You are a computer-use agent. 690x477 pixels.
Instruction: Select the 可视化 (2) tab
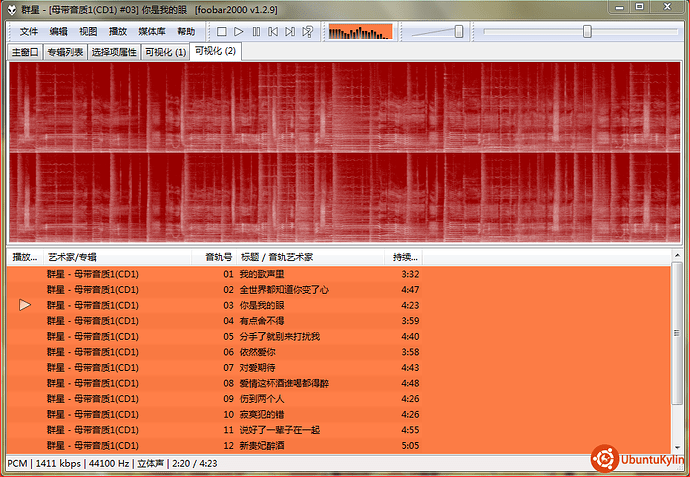click(x=215, y=51)
